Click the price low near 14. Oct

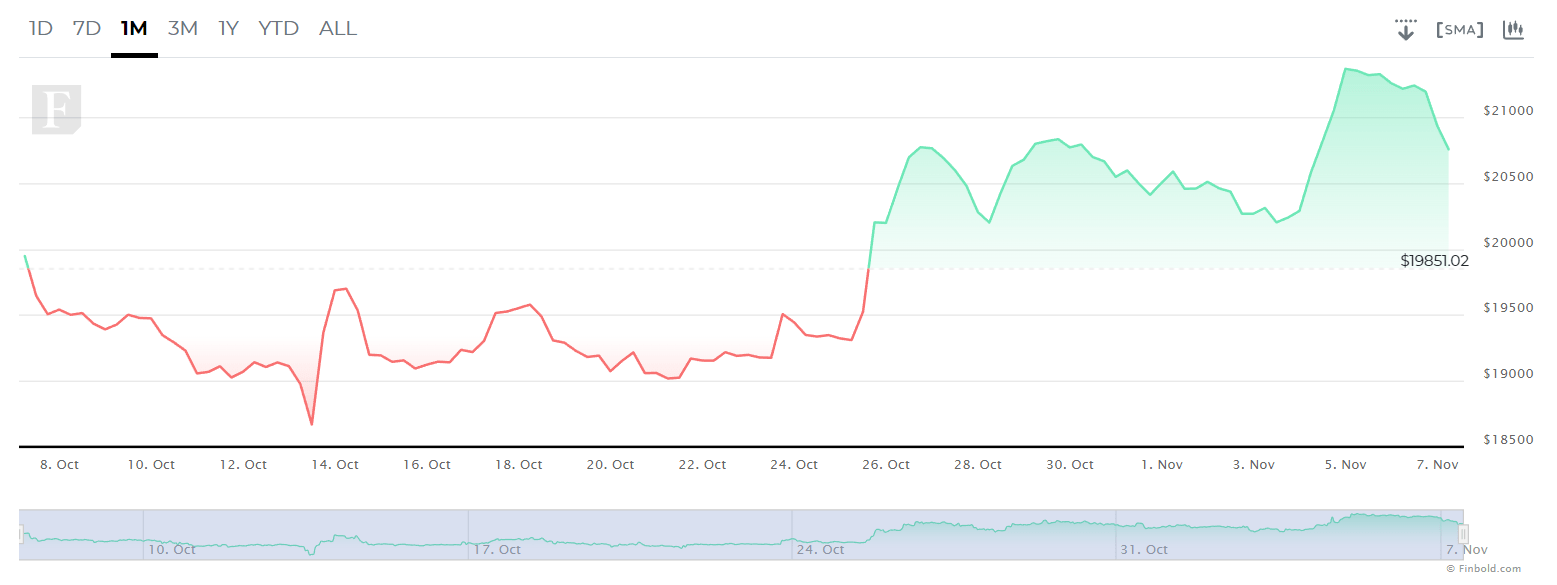(312, 424)
